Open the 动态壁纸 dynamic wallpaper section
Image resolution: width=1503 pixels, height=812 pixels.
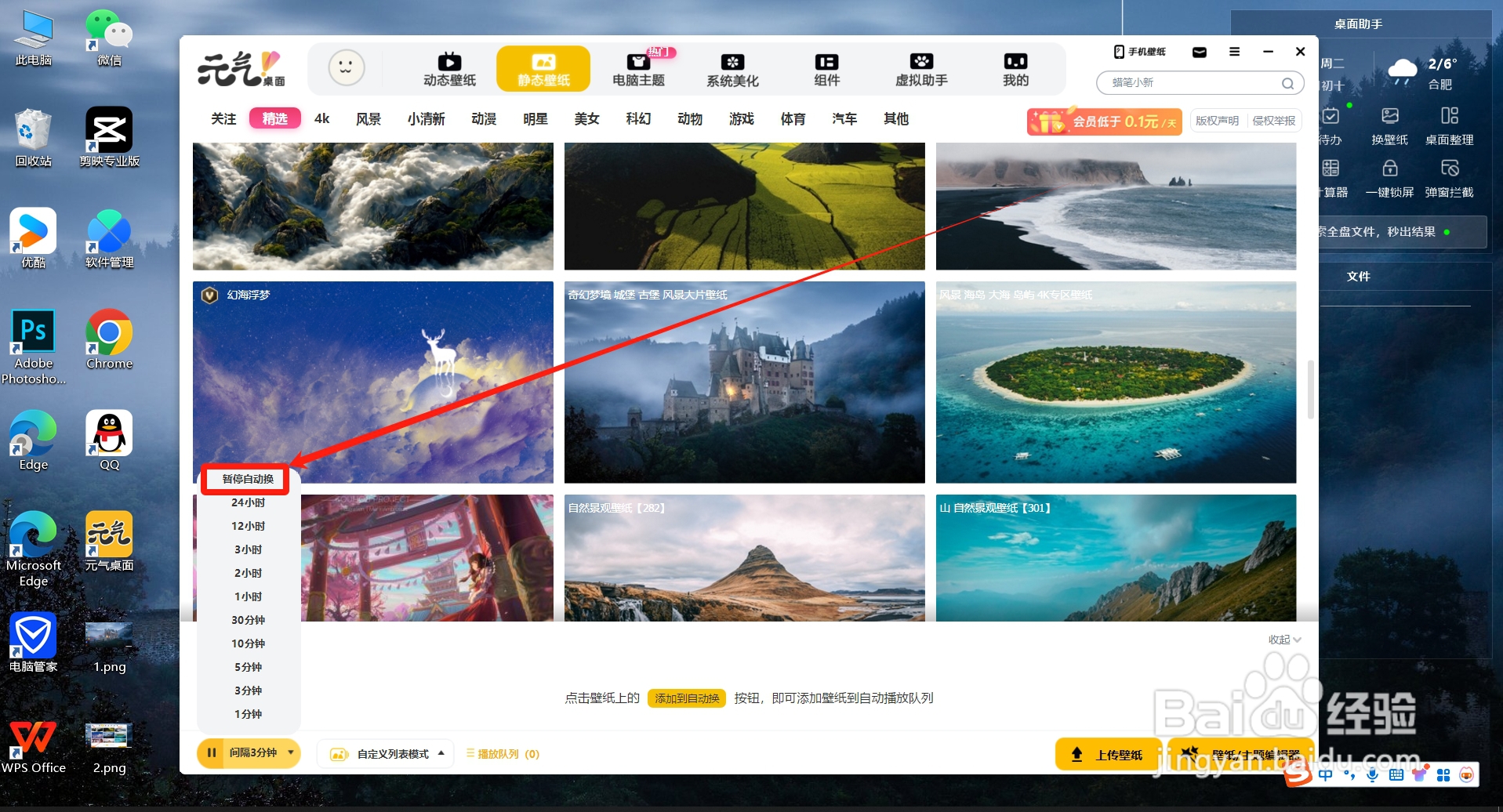tap(449, 69)
